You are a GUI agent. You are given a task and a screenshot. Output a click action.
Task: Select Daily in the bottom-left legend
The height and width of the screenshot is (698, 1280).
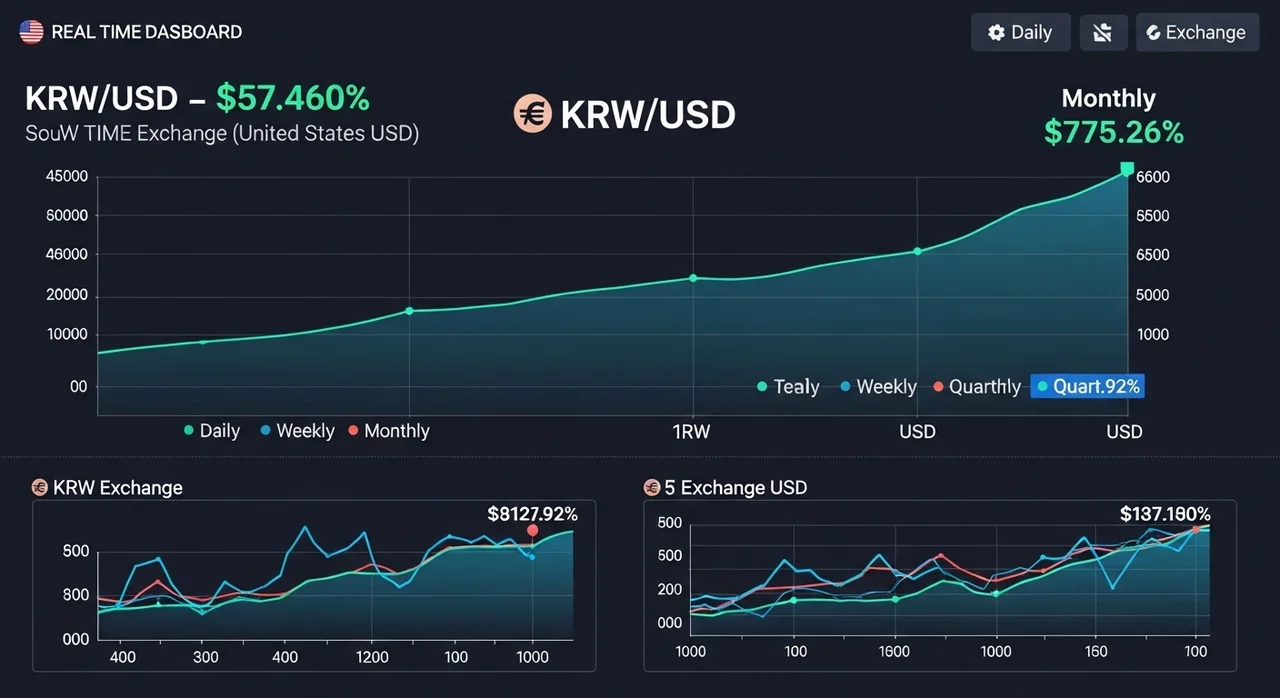(x=210, y=431)
